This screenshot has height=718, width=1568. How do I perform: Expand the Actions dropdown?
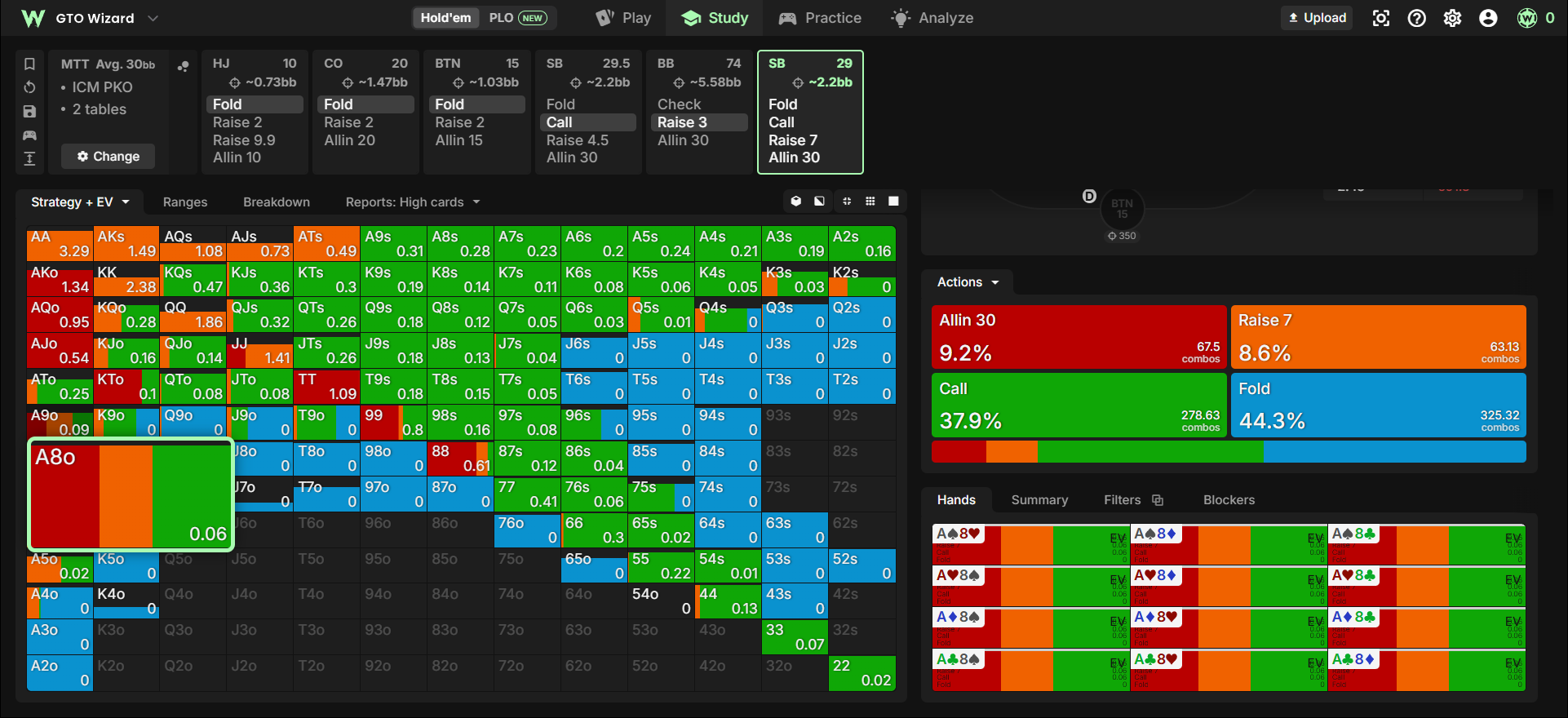point(968,282)
